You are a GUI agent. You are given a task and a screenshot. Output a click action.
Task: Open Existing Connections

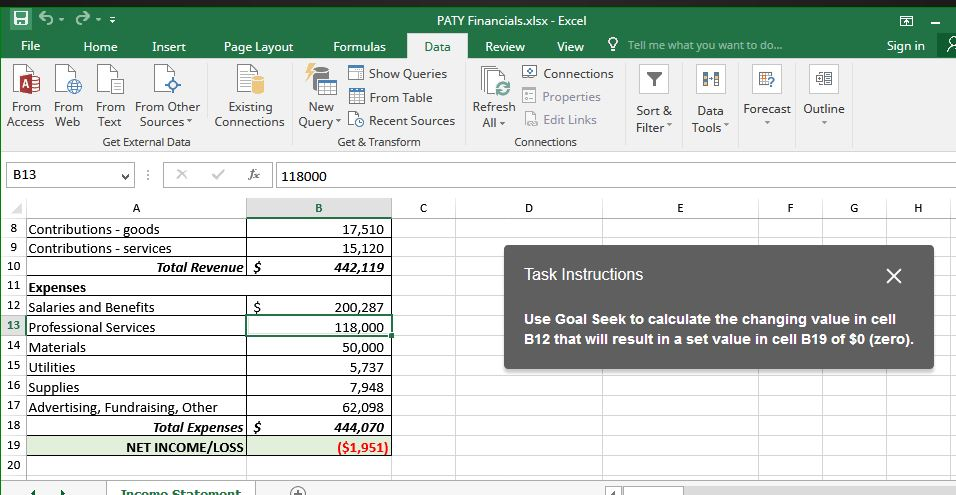pyautogui.click(x=249, y=96)
